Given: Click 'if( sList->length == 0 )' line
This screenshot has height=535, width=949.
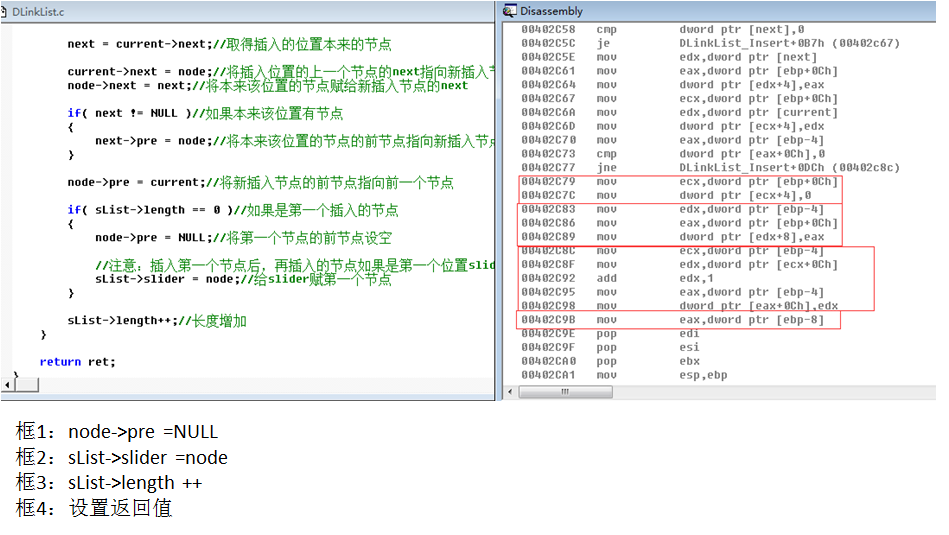Looking at the screenshot, I should (233, 210).
